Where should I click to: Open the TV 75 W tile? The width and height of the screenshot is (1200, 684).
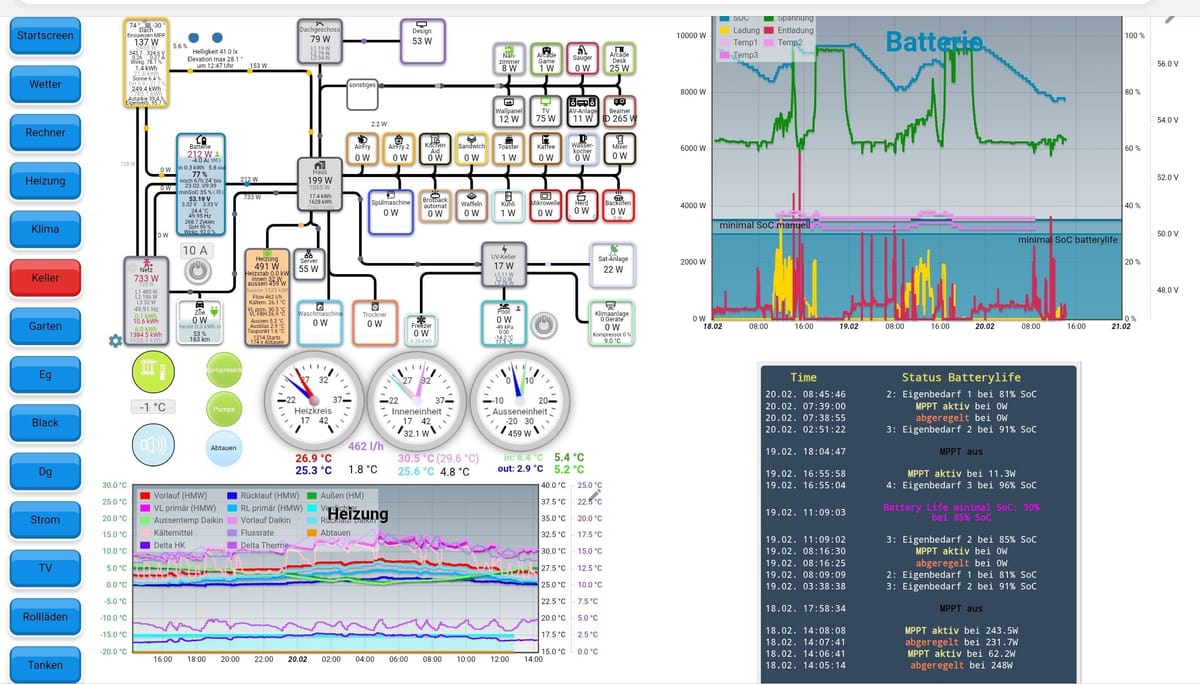tap(545, 111)
